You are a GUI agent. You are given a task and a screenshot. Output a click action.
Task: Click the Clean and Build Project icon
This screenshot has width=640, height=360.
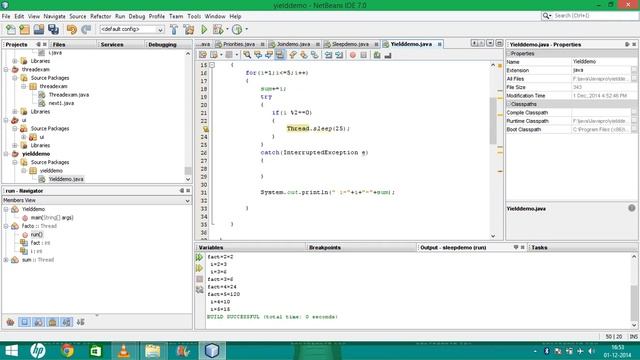189,29
